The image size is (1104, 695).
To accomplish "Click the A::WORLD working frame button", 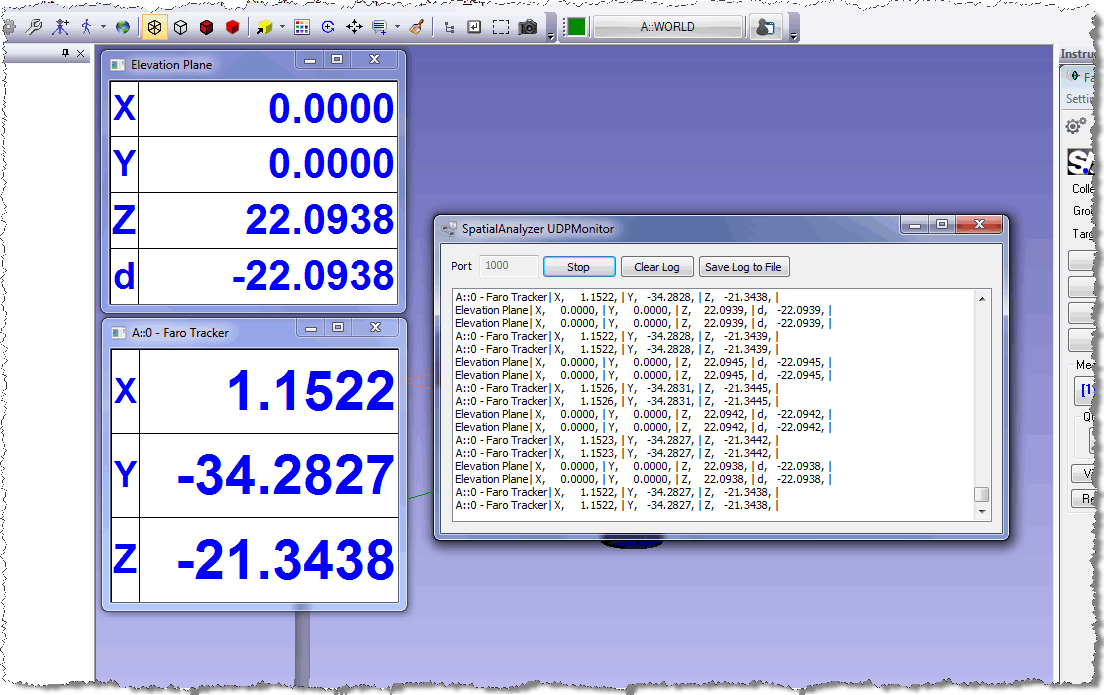I will tap(667, 27).
